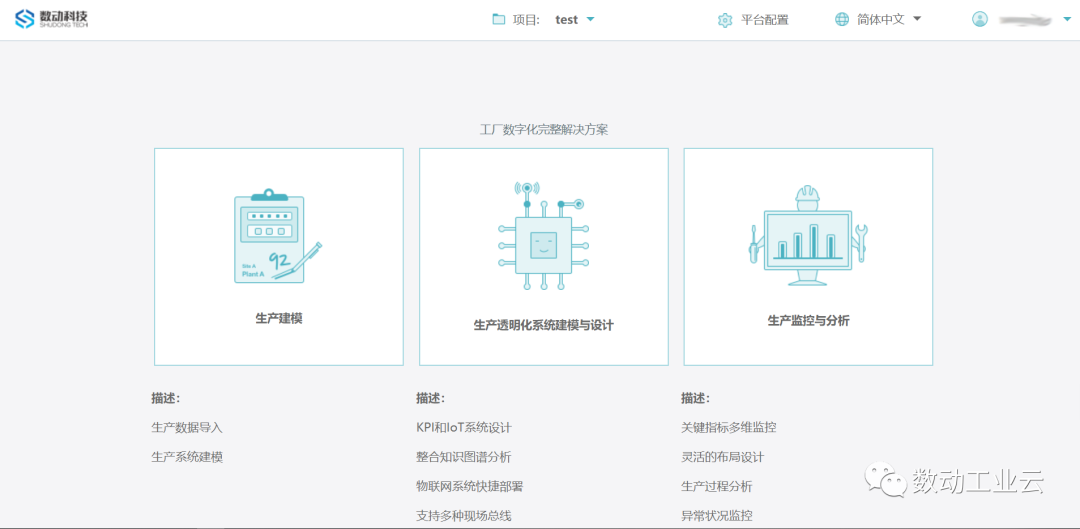The height and width of the screenshot is (529, 1080).
Task: Click 支持多种现场总线 description text
Action: tap(464, 515)
